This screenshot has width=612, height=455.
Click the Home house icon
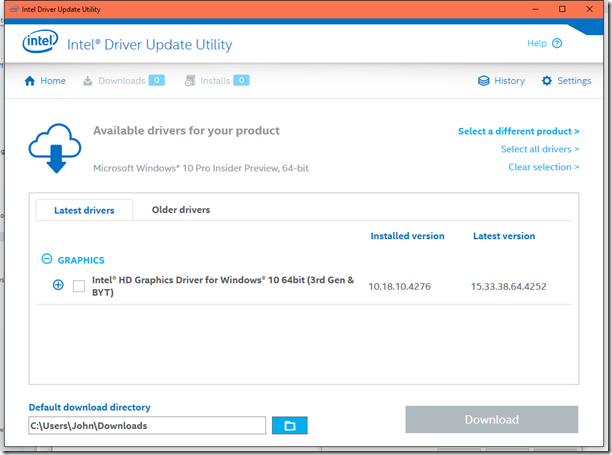30,81
